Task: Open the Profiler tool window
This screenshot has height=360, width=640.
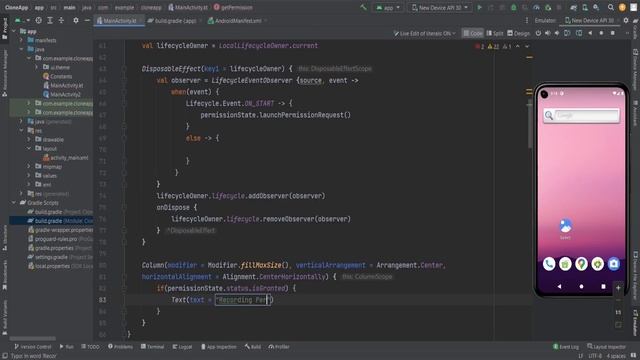Action: coord(279,347)
